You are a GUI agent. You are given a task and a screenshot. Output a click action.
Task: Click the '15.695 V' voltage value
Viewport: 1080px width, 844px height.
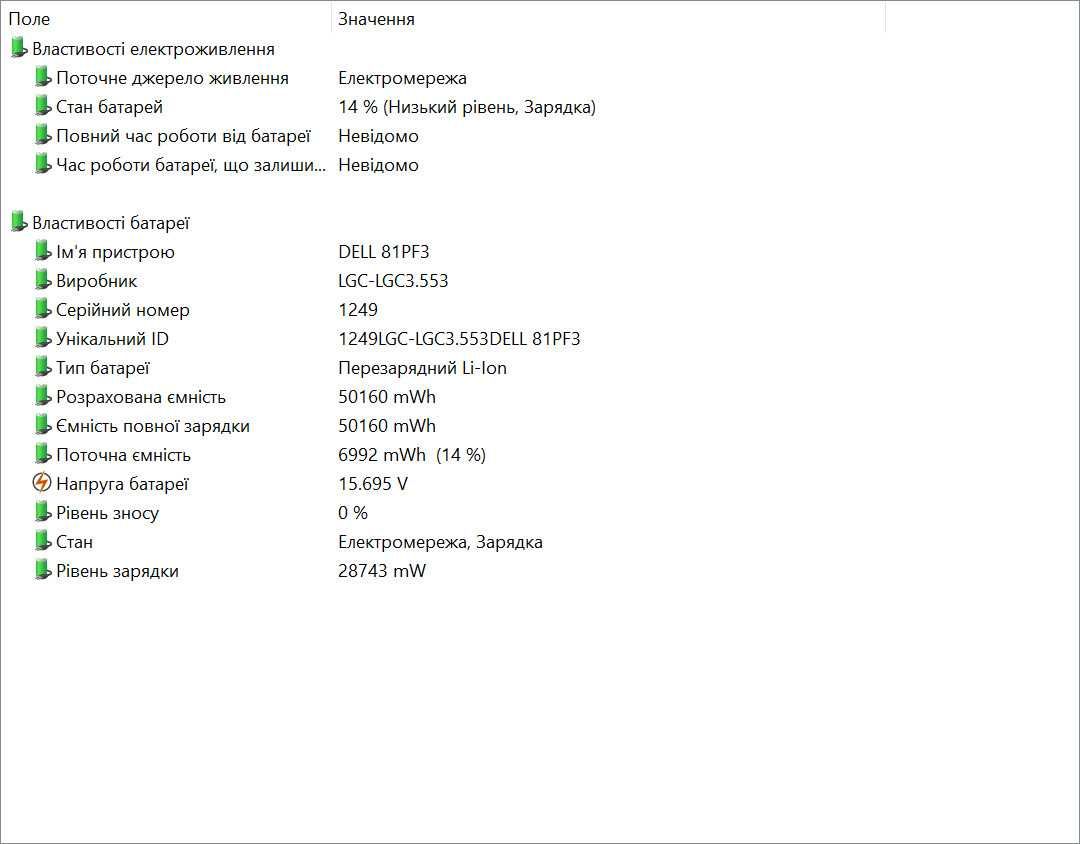point(373,483)
